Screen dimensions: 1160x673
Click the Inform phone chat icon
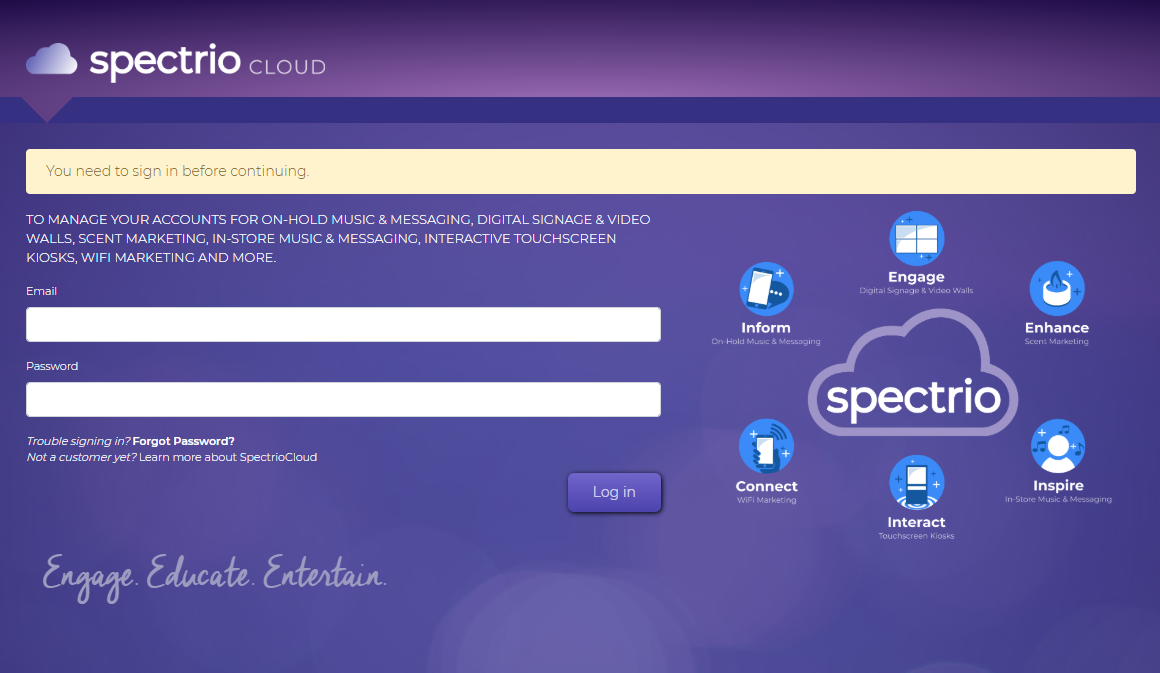(766, 289)
